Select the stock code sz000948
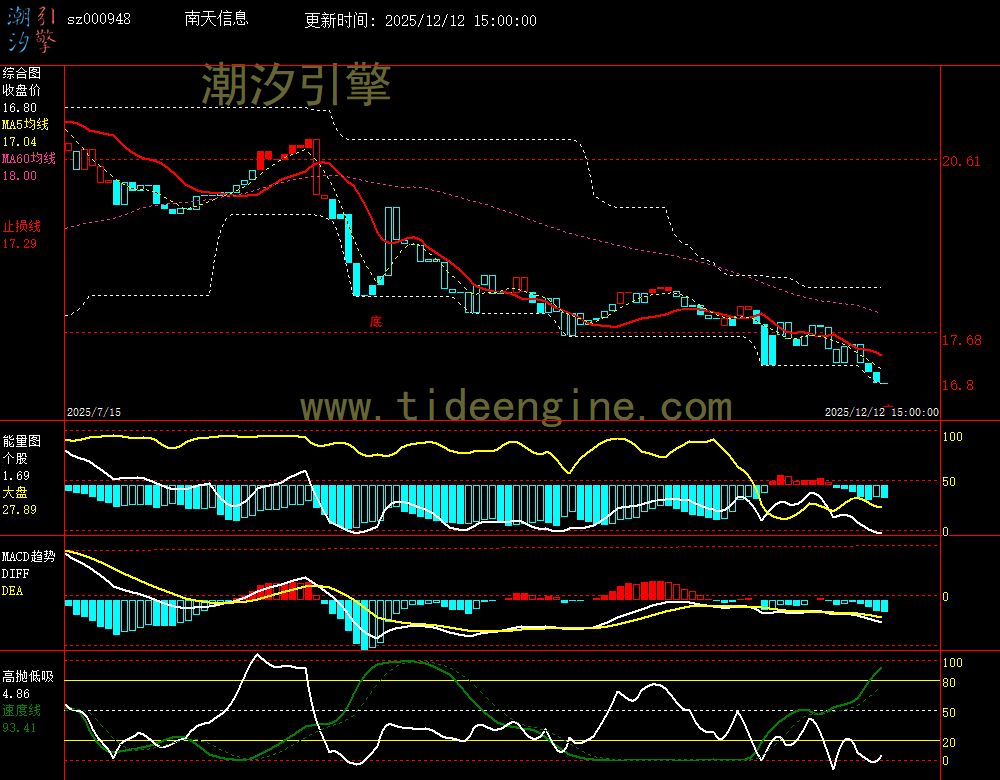1000x780 pixels. pos(99,19)
